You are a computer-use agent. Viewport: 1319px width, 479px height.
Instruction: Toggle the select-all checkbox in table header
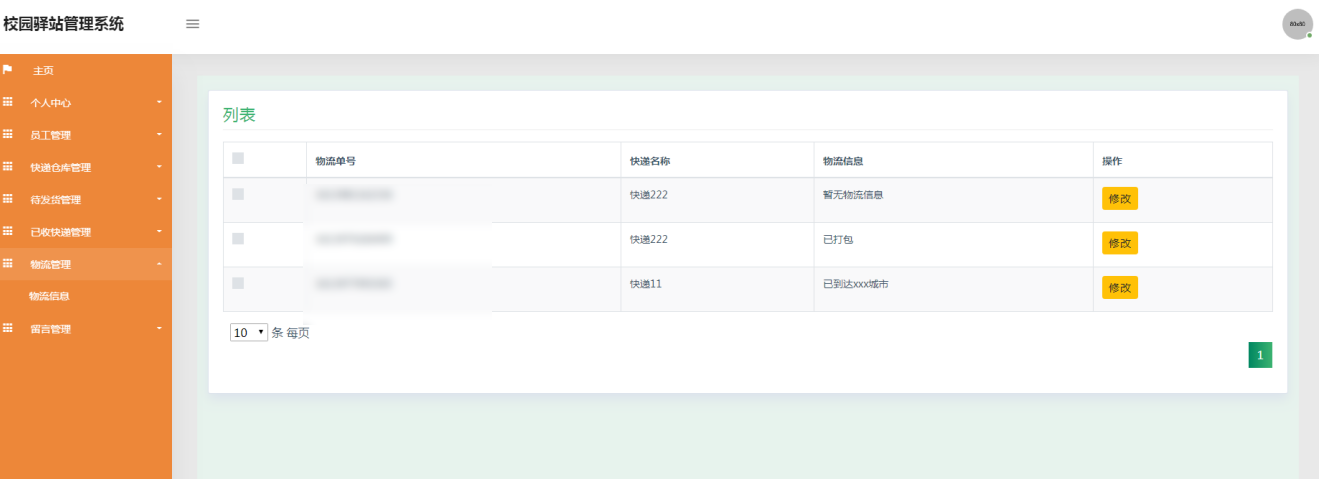click(238, 158)
